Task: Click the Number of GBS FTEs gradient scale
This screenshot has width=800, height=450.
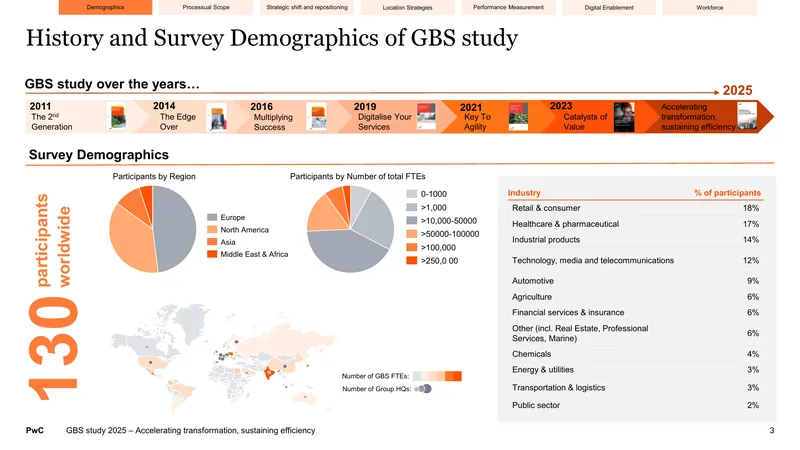Action: click(x=437, y=376)
